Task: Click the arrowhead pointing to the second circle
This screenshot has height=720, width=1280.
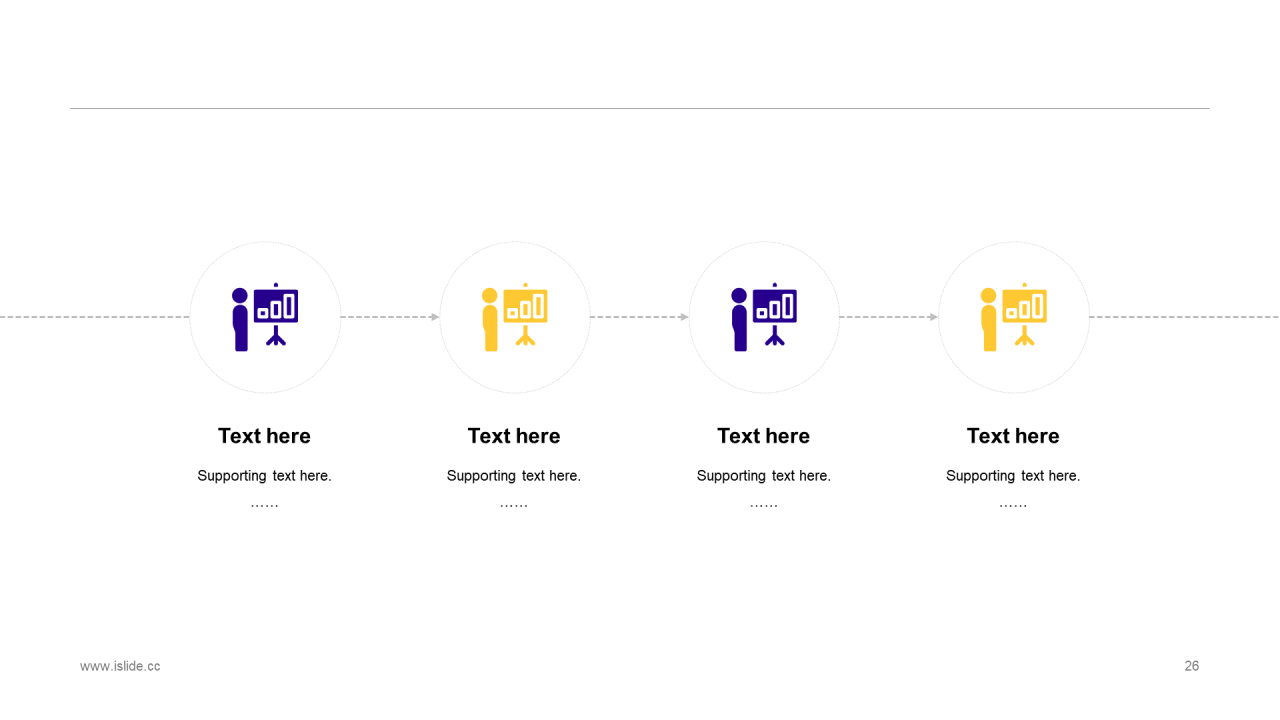Action: [435, 317]
